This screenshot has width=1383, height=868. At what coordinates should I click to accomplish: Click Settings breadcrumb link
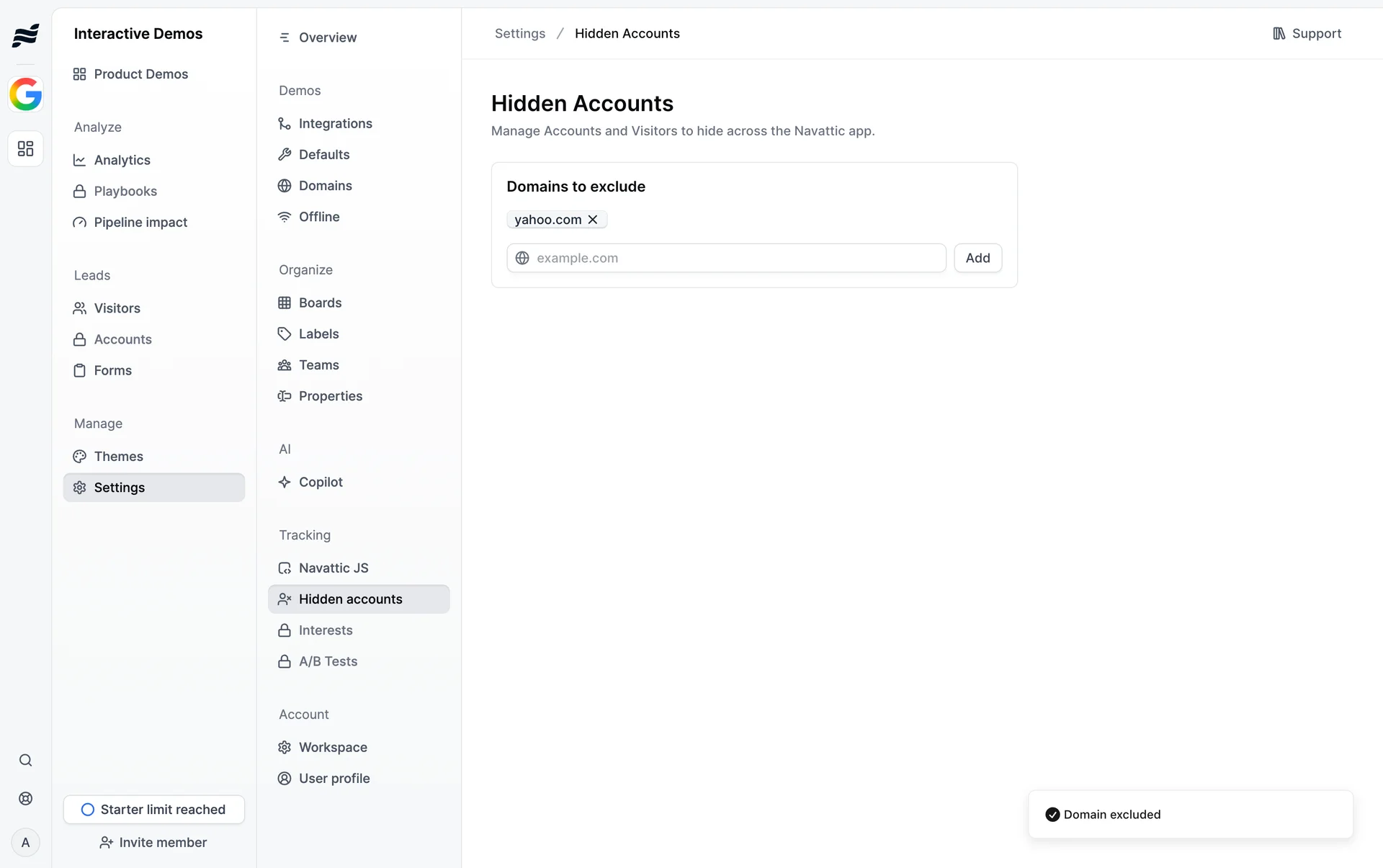click(519, 34)
